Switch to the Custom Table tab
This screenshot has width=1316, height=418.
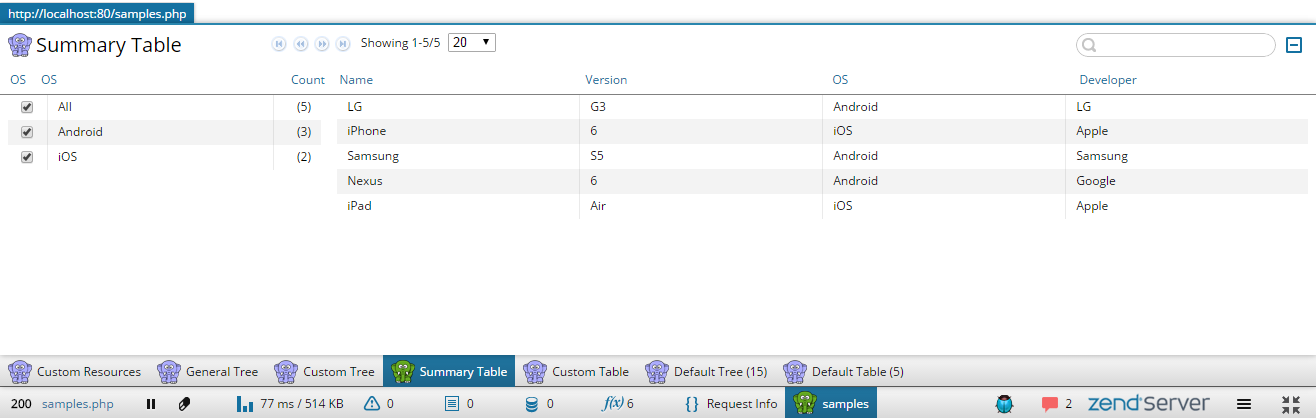(577, 372)
